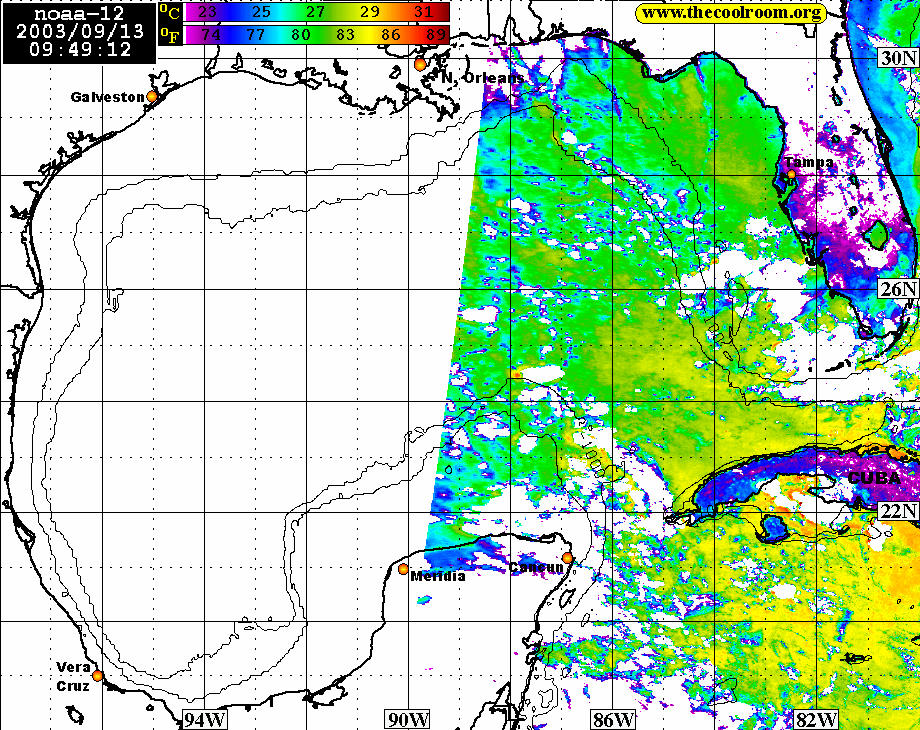Click the Tampa city marker dot
920x730 pixels.
click(791, 174)
